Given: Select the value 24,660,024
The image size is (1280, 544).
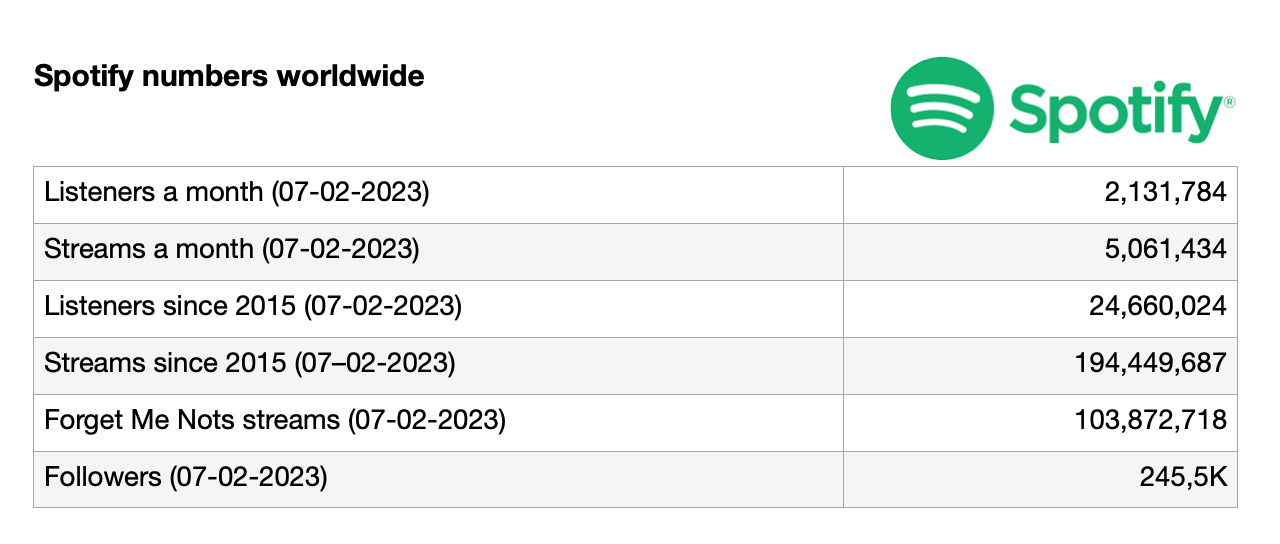Looking at the screenshot, I should click(x=1158, y=306).
